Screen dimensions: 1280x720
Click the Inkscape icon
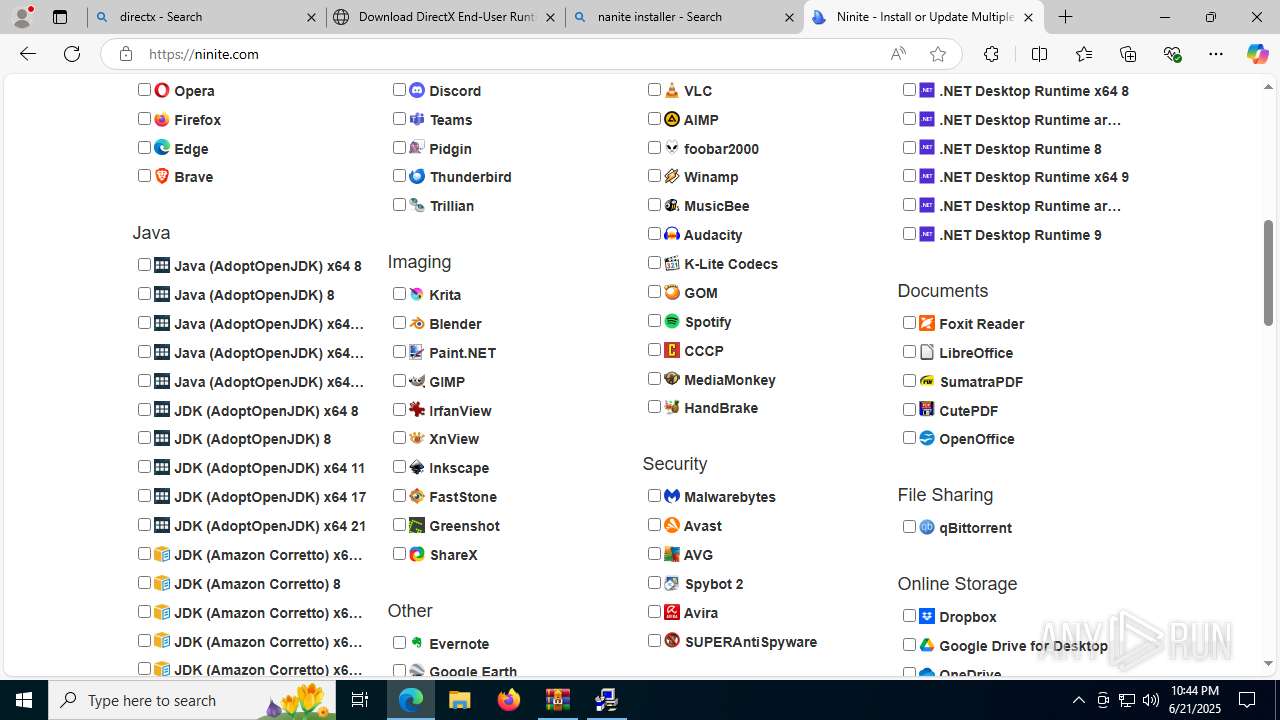pos(417,467)
